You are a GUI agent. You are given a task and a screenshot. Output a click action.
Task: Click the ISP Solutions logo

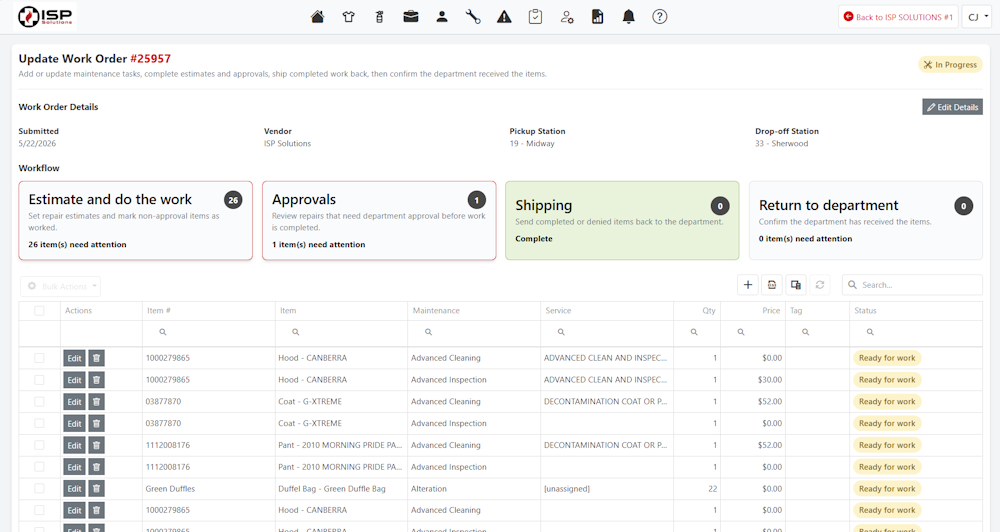coord(45,17)
